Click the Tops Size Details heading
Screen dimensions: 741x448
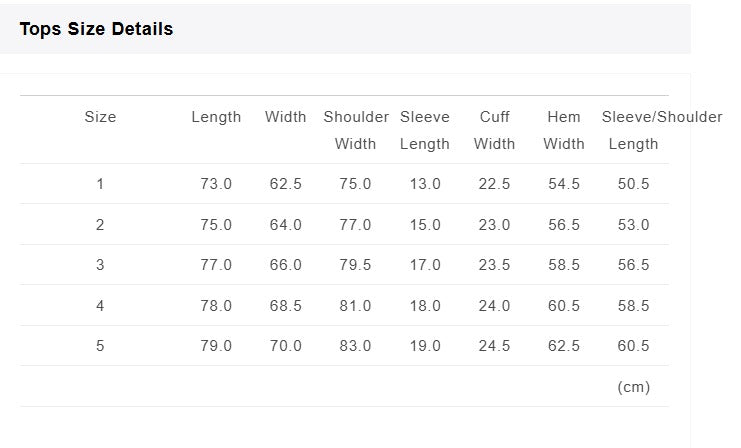pyautogui.click(x=96, y=29)
